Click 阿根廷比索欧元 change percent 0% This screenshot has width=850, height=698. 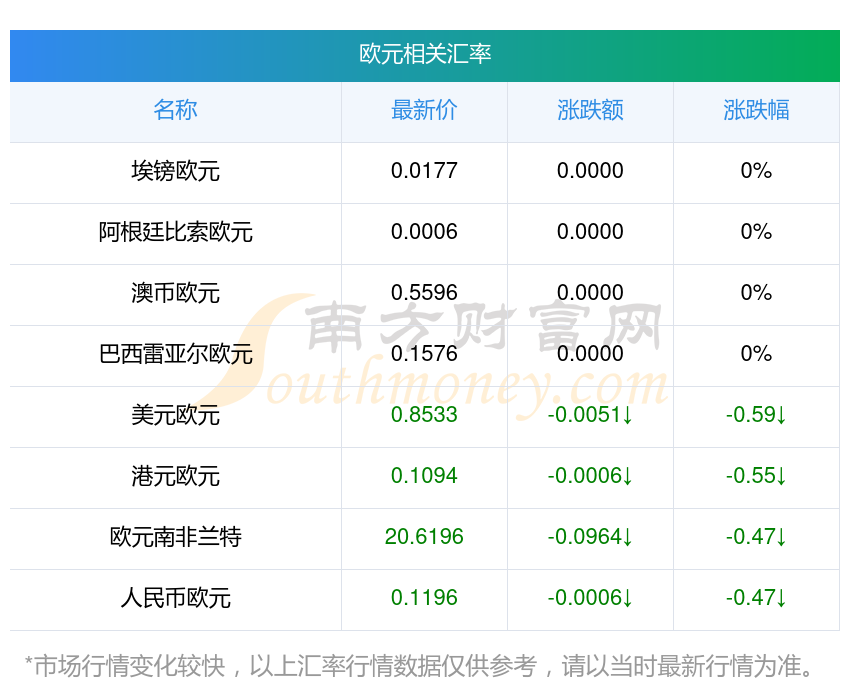click(x=756, y=232)
